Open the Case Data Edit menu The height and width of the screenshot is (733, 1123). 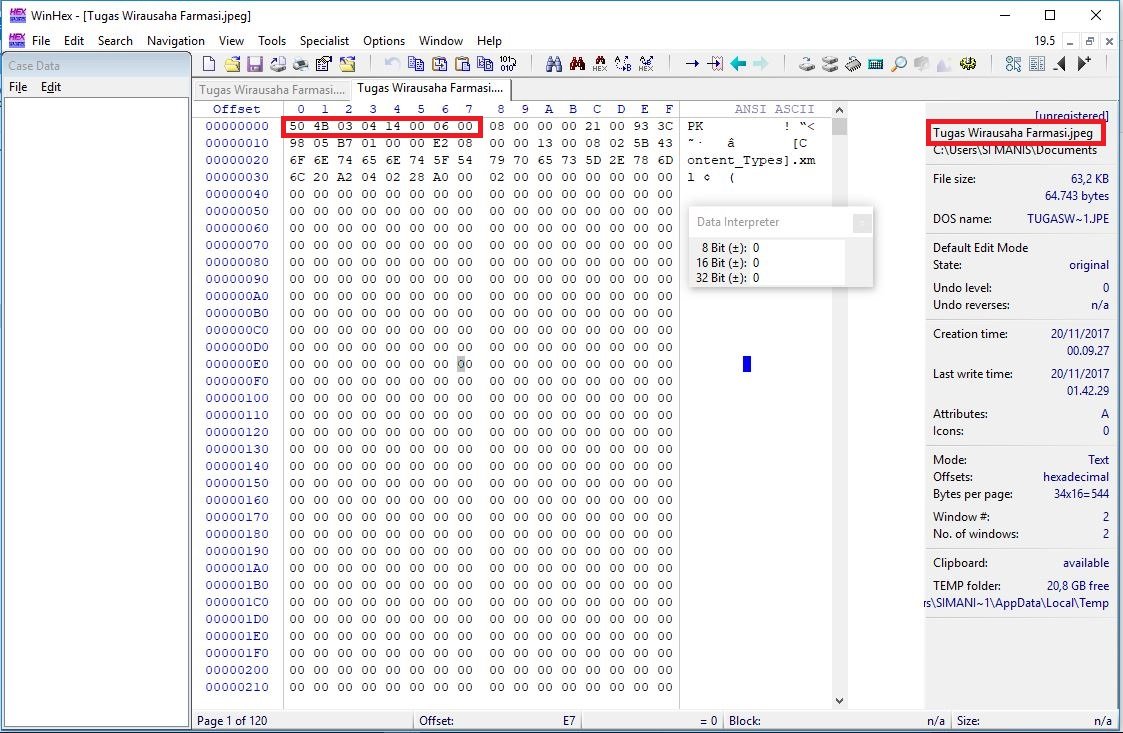[51, 87]
